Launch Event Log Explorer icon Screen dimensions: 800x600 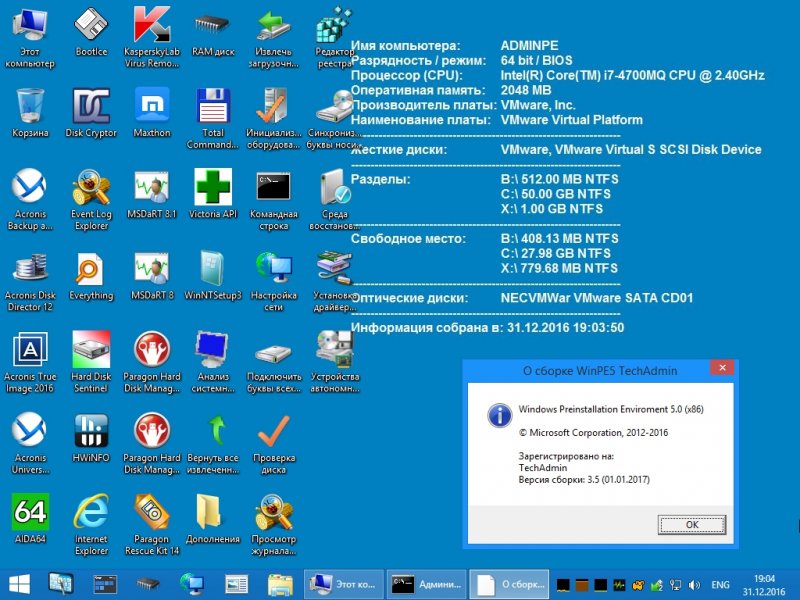(x=91, y=199)
